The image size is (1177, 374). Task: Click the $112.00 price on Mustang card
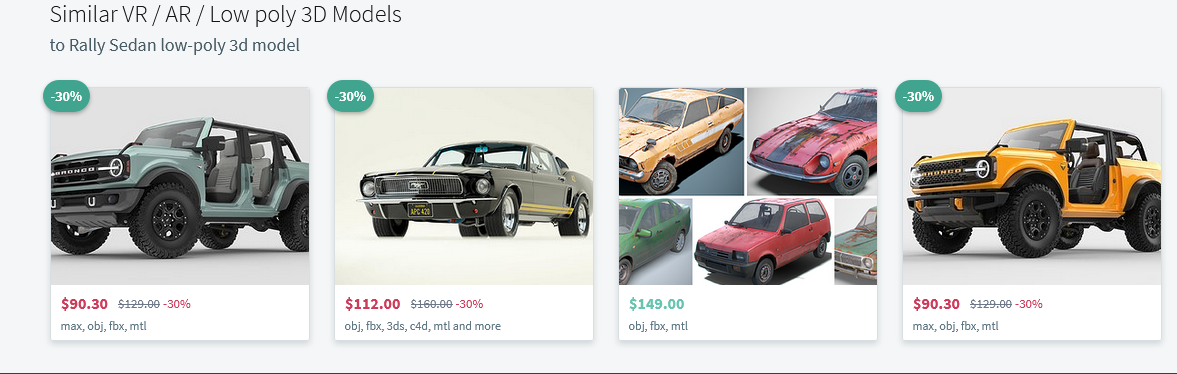click(372, 304)
